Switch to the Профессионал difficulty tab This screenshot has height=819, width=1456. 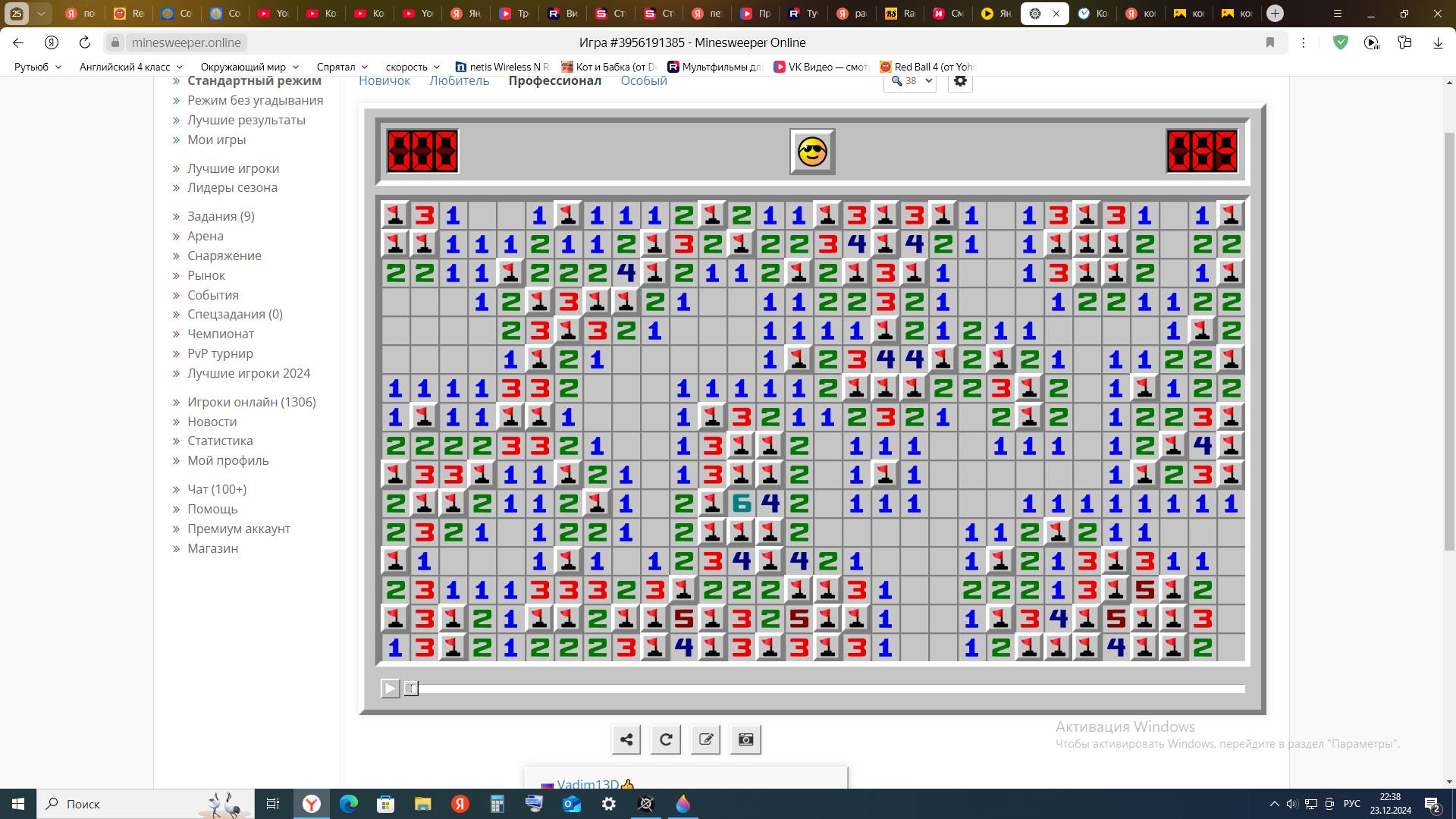coord(555,80)
